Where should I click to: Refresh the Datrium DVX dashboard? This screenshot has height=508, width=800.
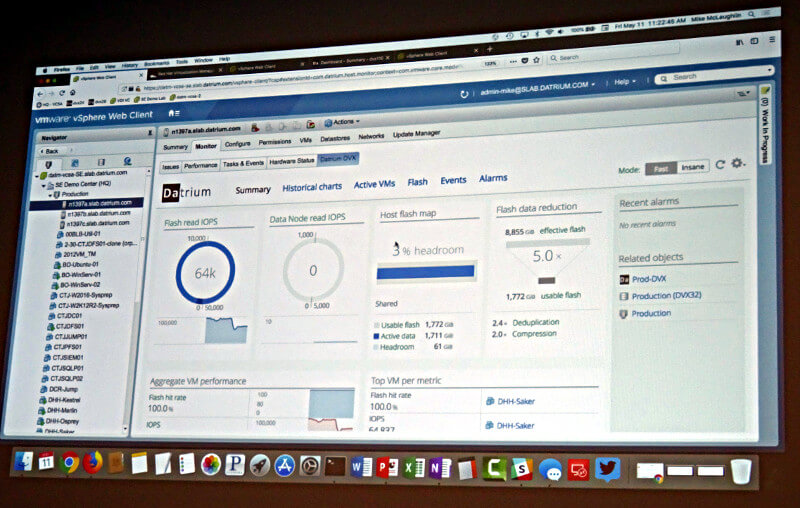(720, 165)
